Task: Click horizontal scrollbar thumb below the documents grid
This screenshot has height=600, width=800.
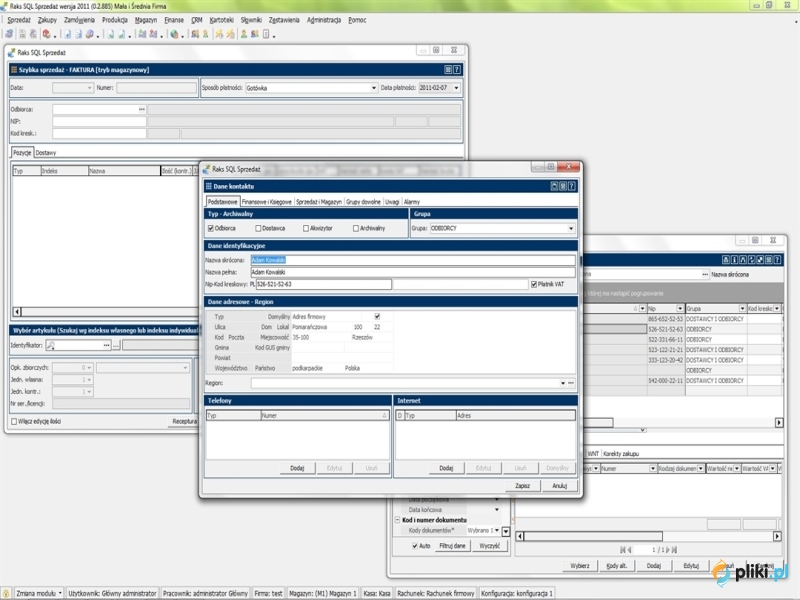Action: (593, 536)
